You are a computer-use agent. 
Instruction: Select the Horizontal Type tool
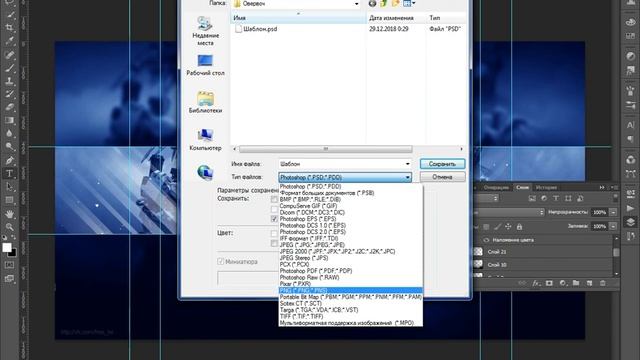9,173
